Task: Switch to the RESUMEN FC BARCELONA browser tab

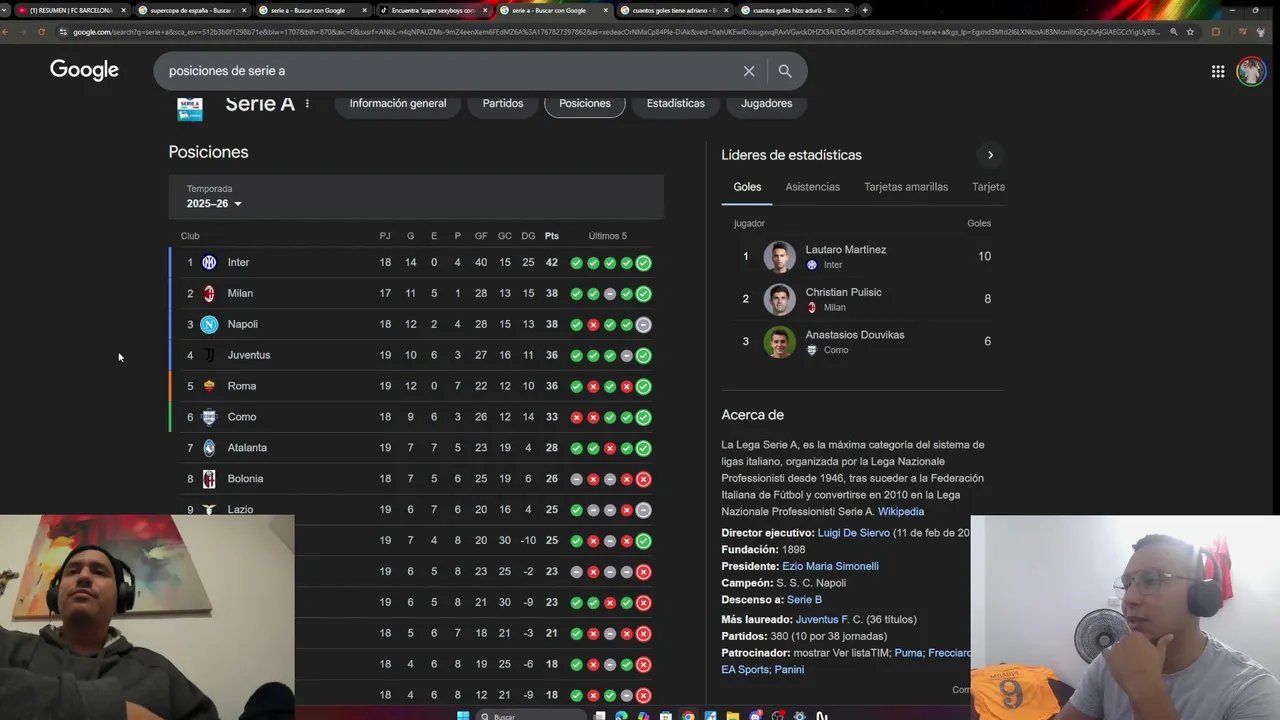Action: click(x=70, y=10)
